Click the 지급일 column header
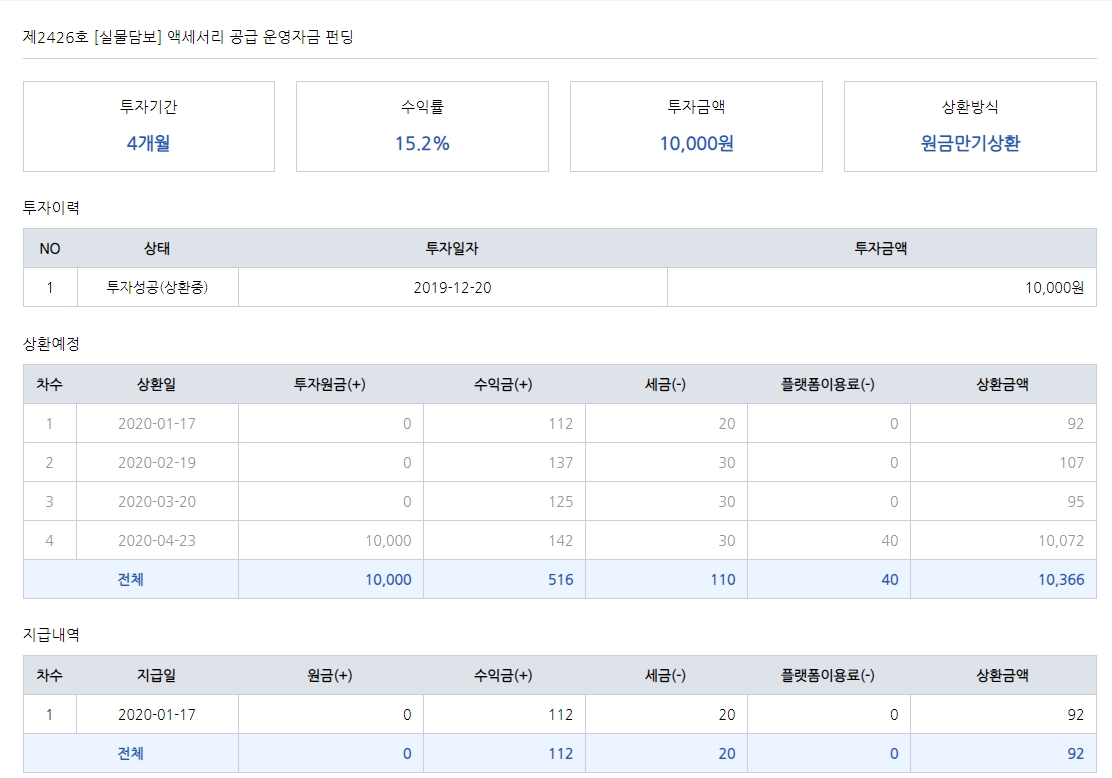The height and width of the screenshot is (778, 1112). [x=157, y=675]
